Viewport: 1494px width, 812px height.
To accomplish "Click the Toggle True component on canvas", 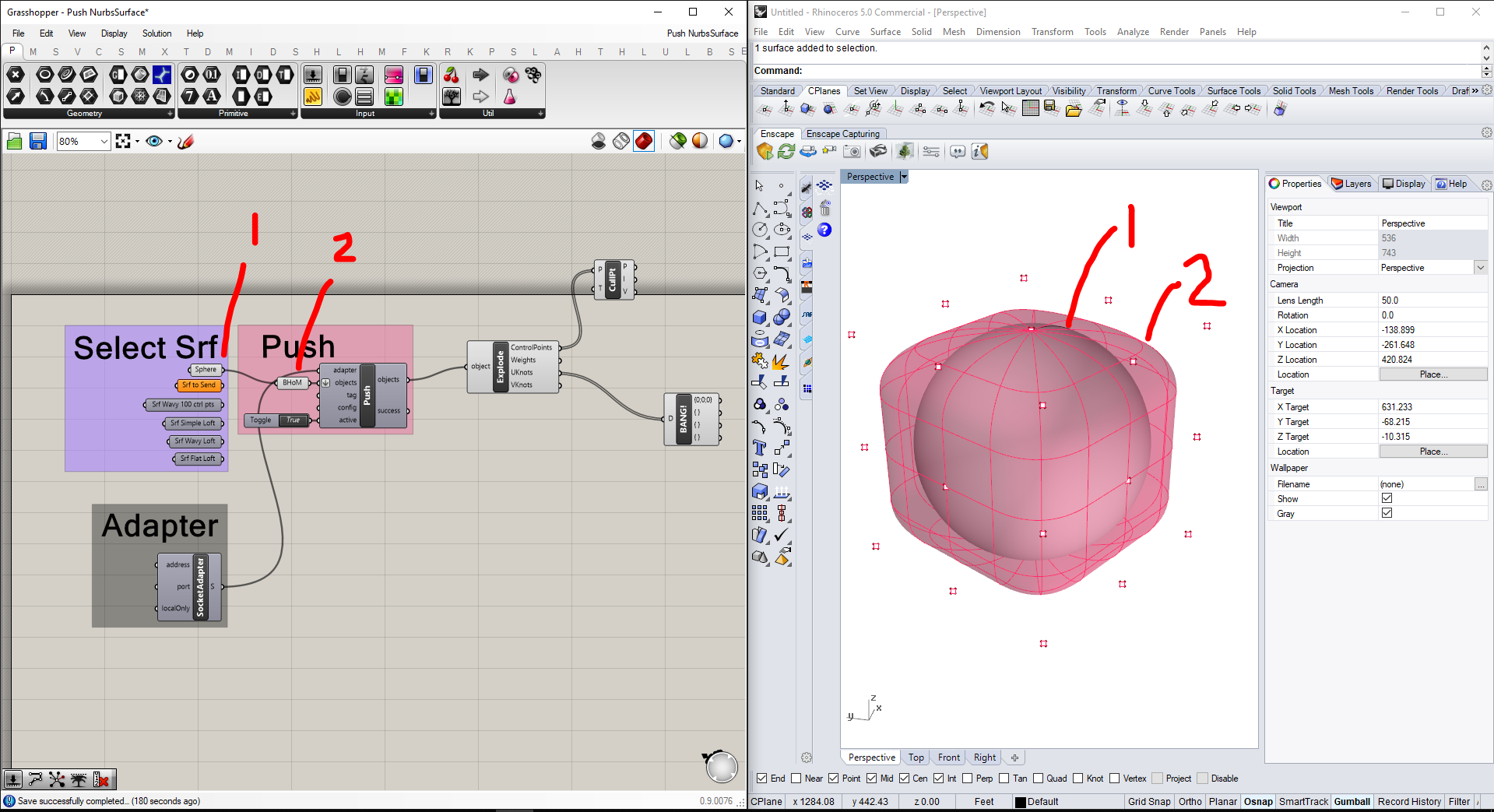I will 277,420.
